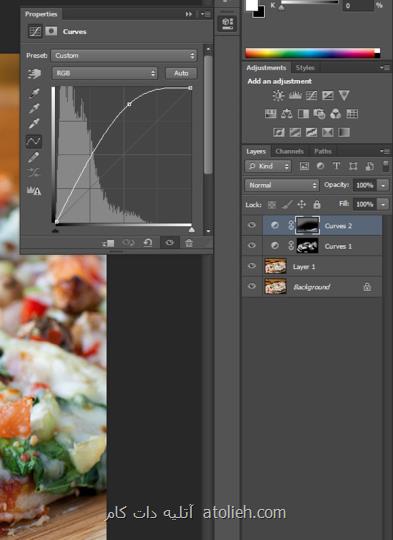Screen dimensions: 393x540
Task: Click the color spectrum ramp bar
Action: (313, 53)
